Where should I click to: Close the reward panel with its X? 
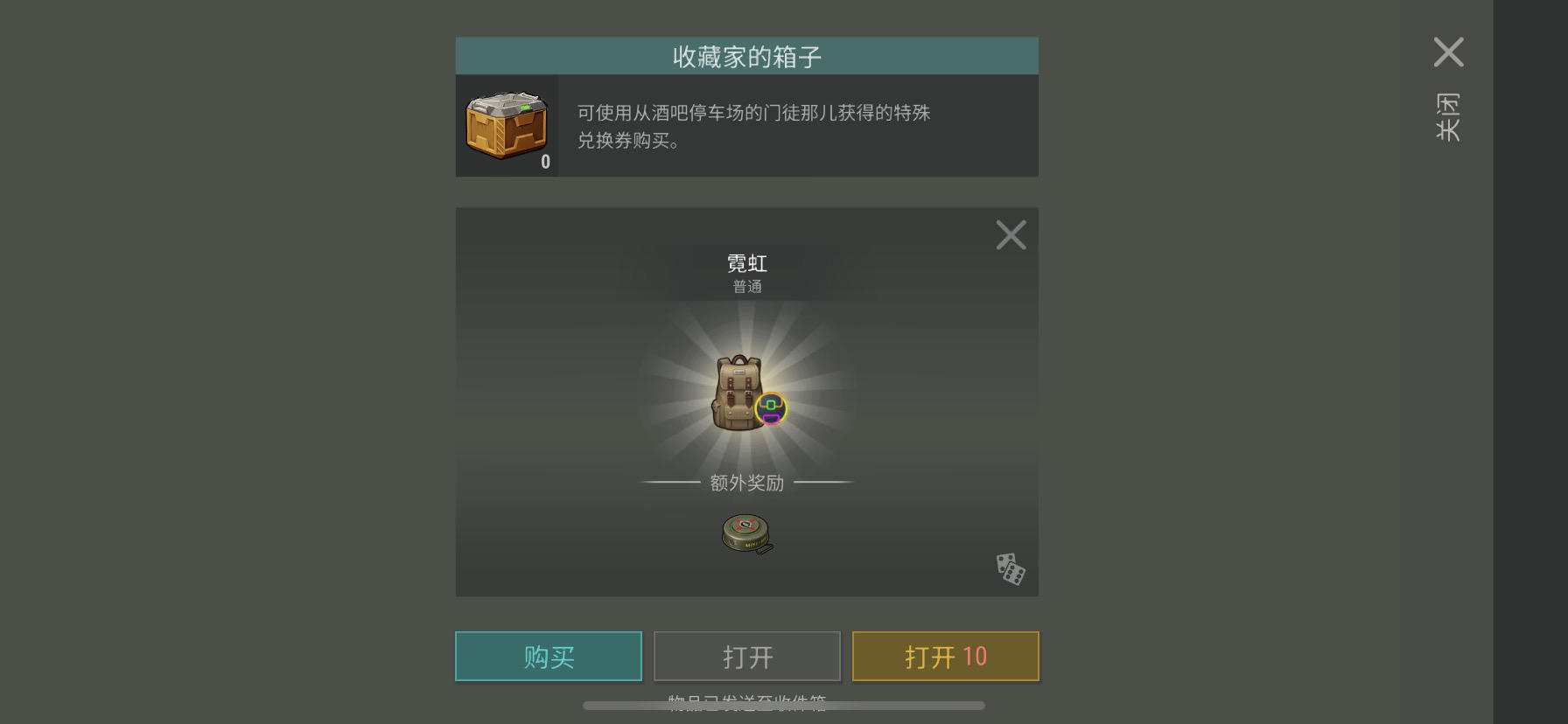tap(1011, 234)
